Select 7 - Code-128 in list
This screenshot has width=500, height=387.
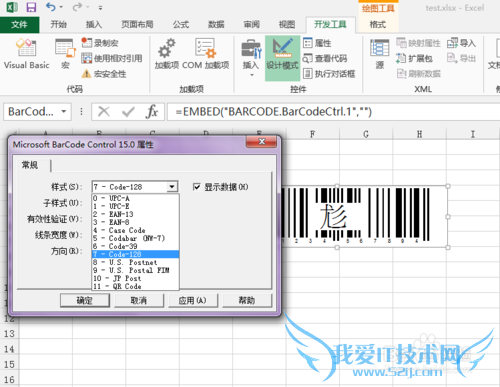tap(136, 254)
